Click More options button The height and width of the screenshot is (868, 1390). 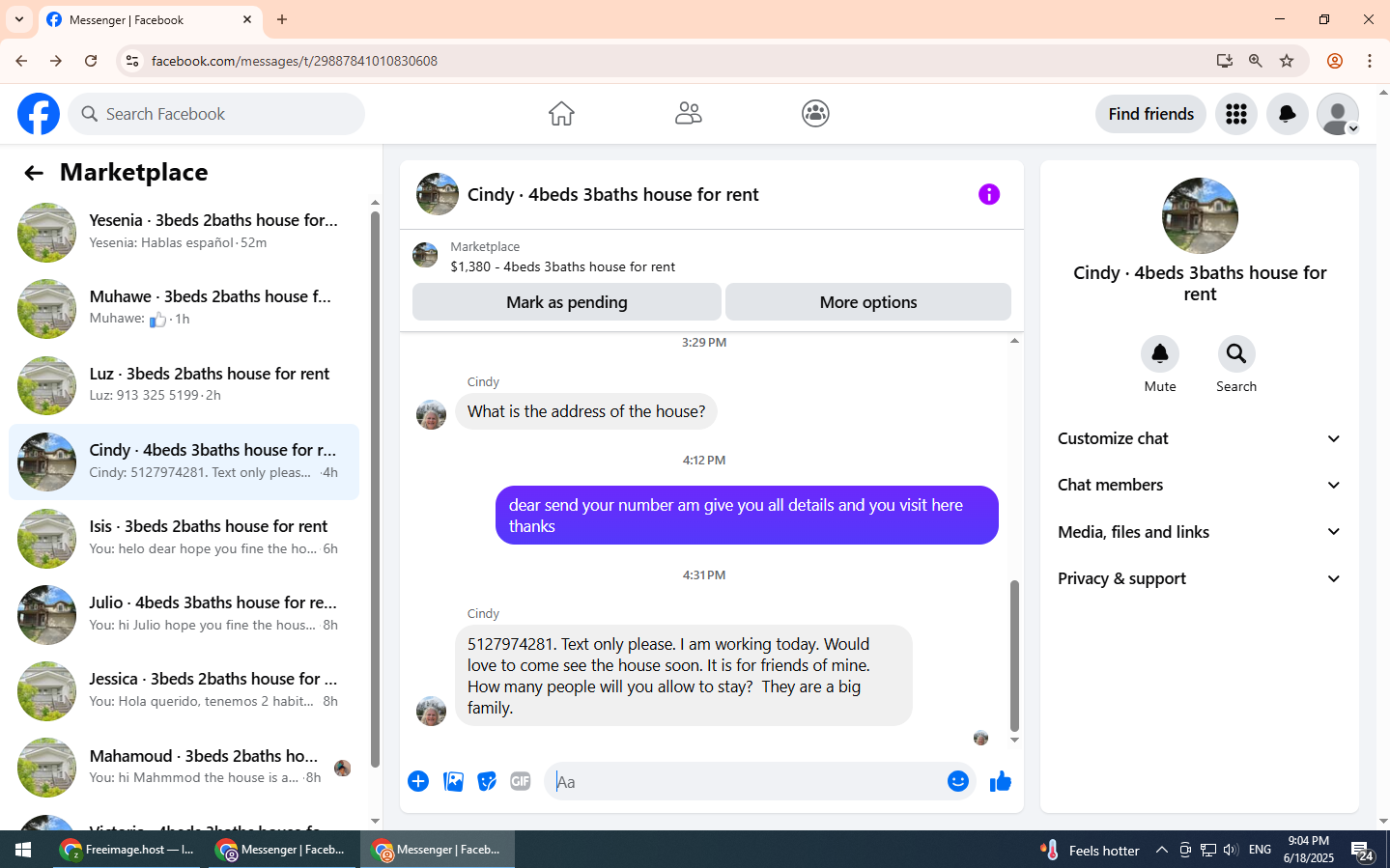(868, 302)
